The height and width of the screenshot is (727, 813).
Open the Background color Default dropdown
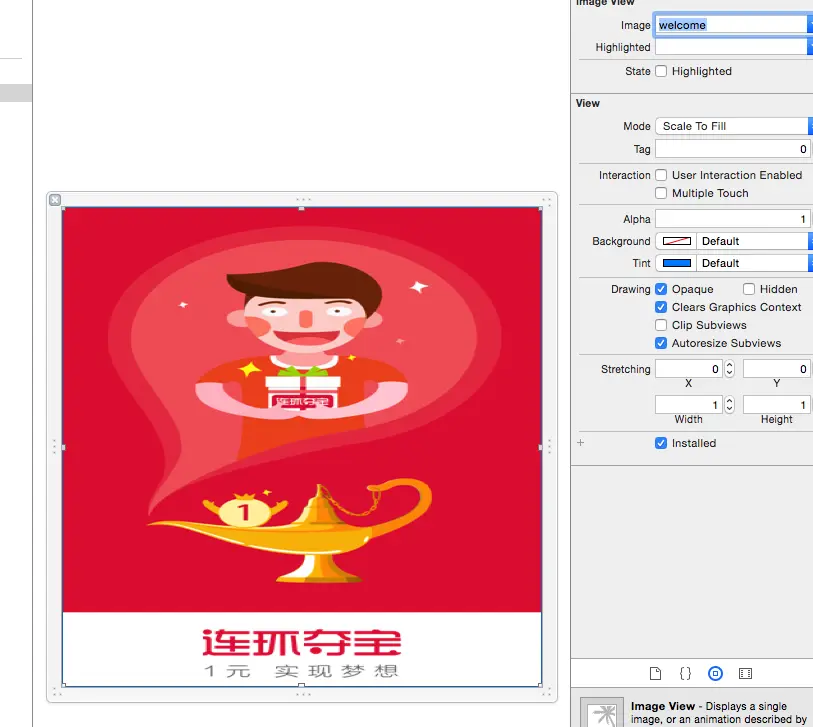point(754,241)
